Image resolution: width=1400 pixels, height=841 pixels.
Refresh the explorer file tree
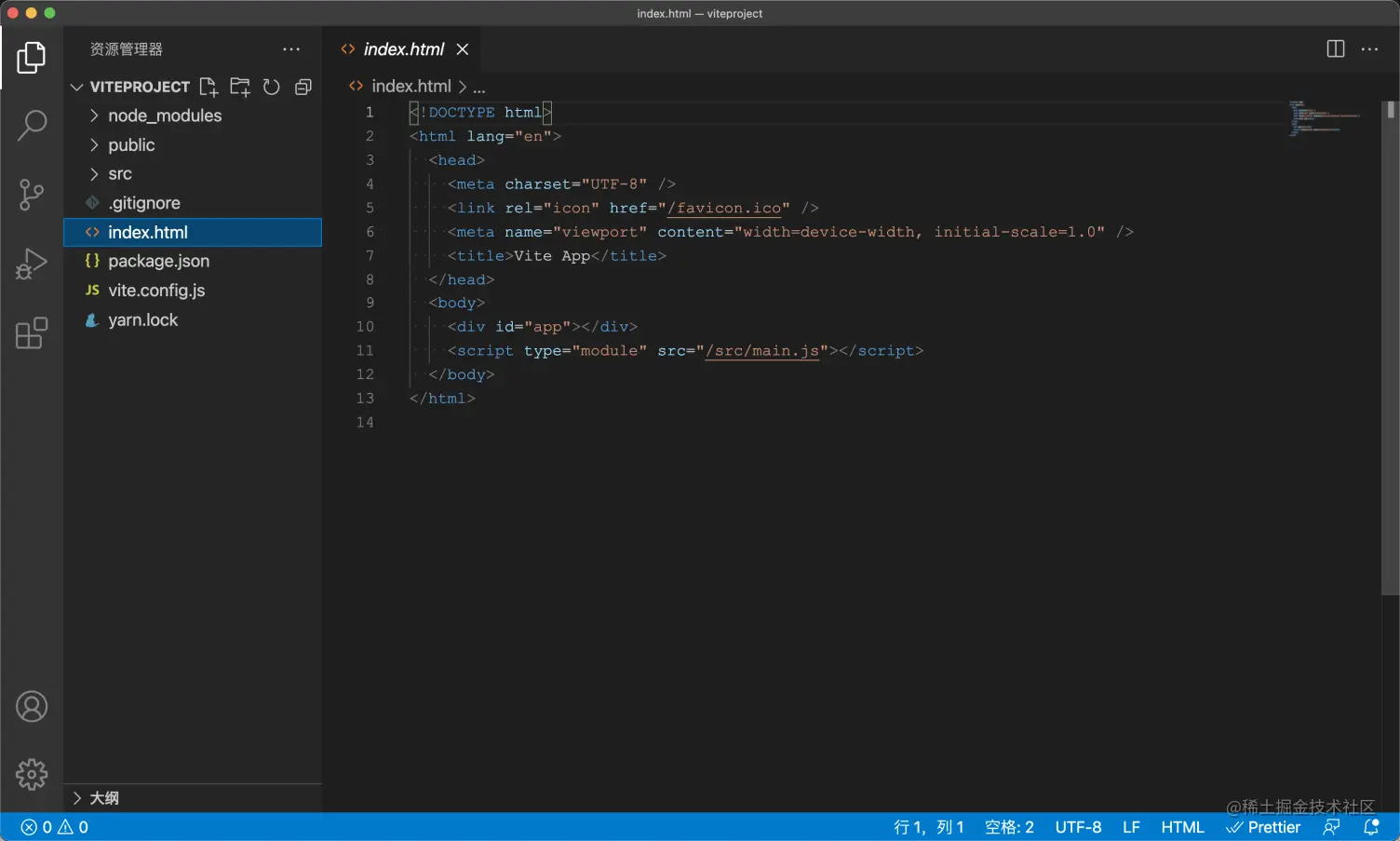tap(272, 87)
